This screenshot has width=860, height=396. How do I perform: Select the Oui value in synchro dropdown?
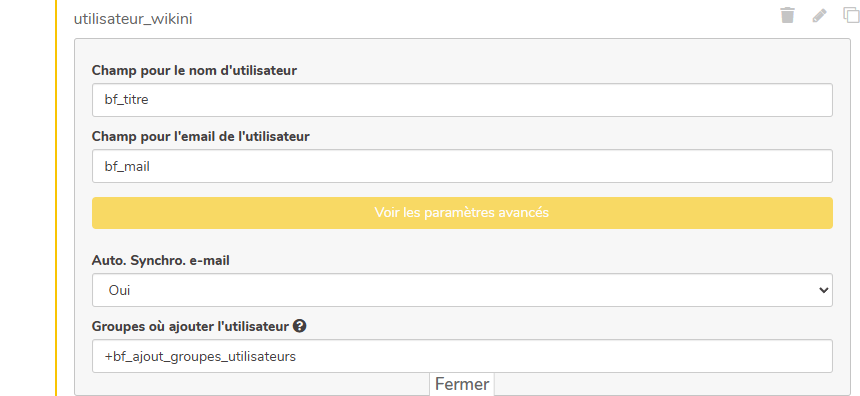[x=120, y=290]
